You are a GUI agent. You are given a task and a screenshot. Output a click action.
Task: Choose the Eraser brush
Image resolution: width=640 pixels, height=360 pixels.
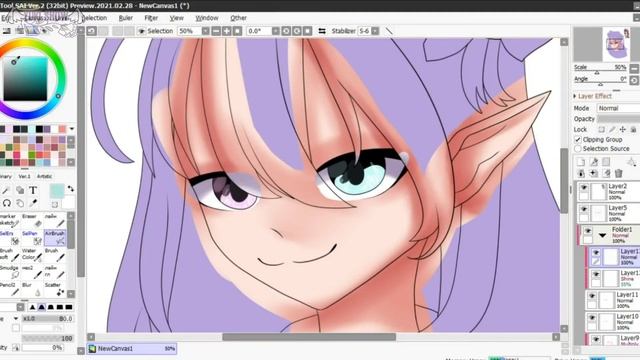pos(32,220)
